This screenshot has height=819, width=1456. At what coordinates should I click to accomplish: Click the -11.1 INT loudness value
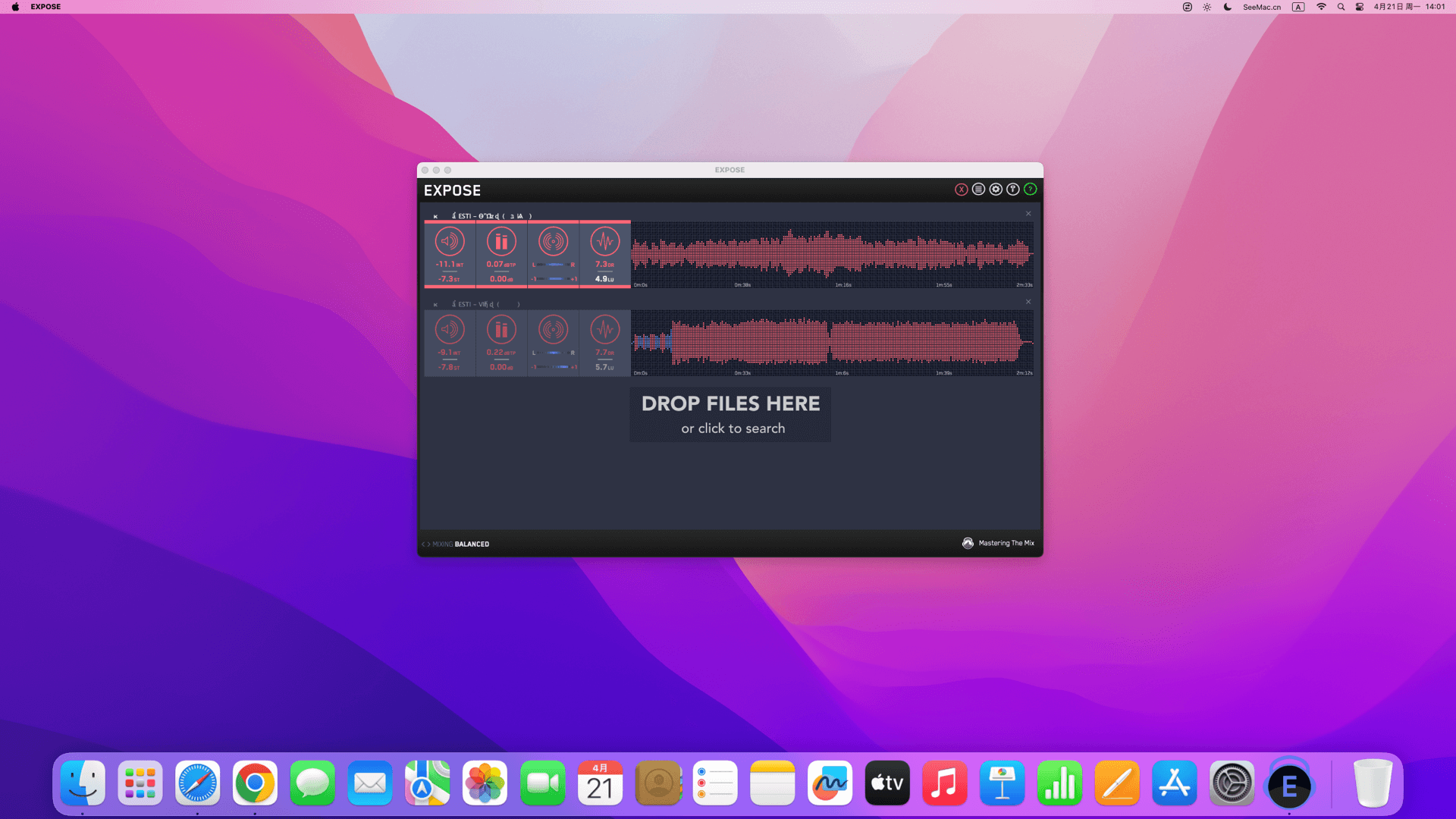450,265
